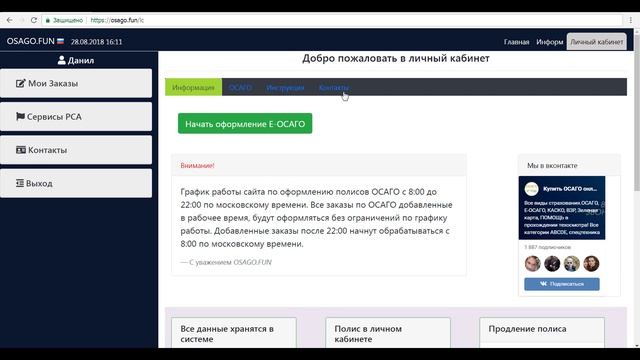The image size is (640, 360).
Task: Click the Внимание! heading text
Action: 197,165
